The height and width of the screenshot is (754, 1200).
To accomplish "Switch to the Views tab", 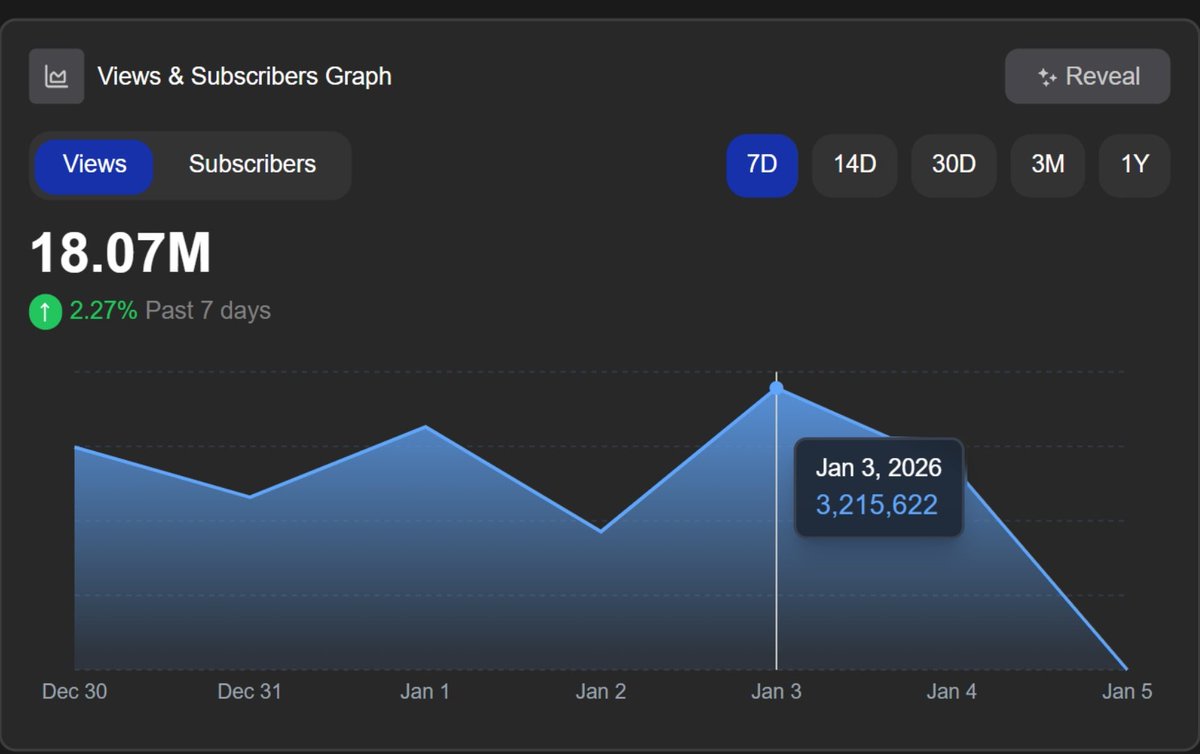I will [x=94, y=165].
